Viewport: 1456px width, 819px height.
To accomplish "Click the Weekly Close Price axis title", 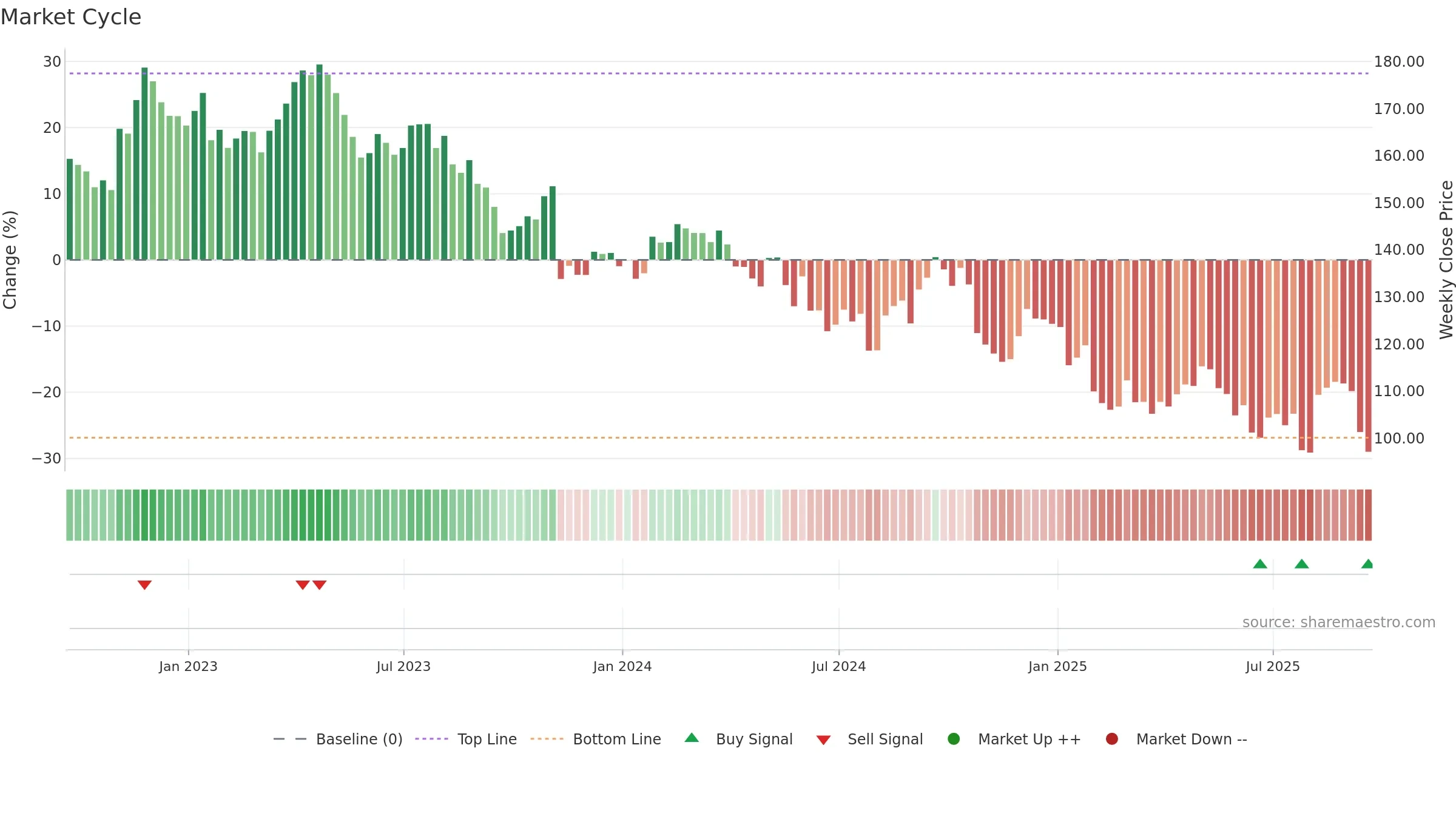I will pos(1446,260).
